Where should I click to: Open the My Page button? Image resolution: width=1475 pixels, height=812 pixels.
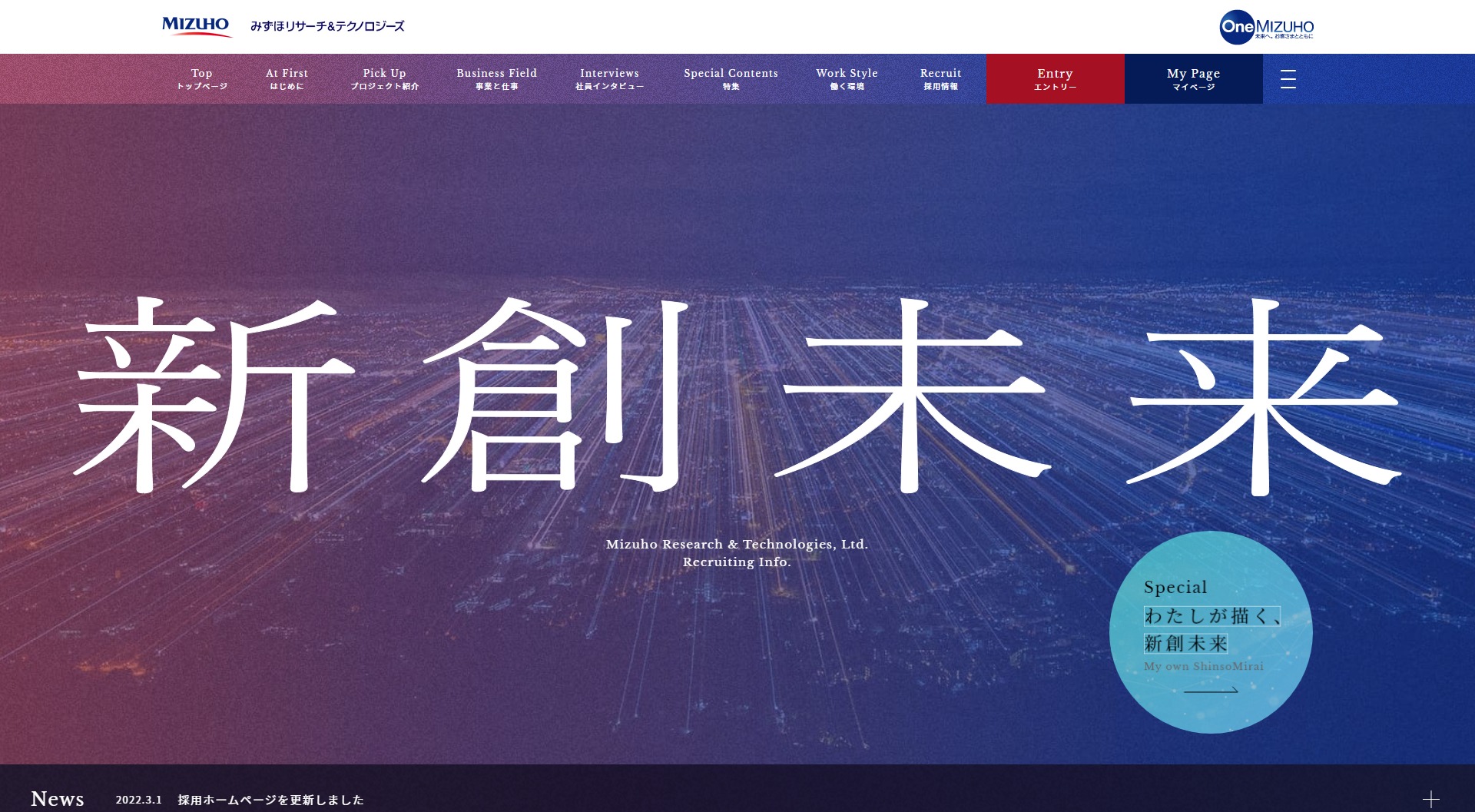tap(1193, 79)
